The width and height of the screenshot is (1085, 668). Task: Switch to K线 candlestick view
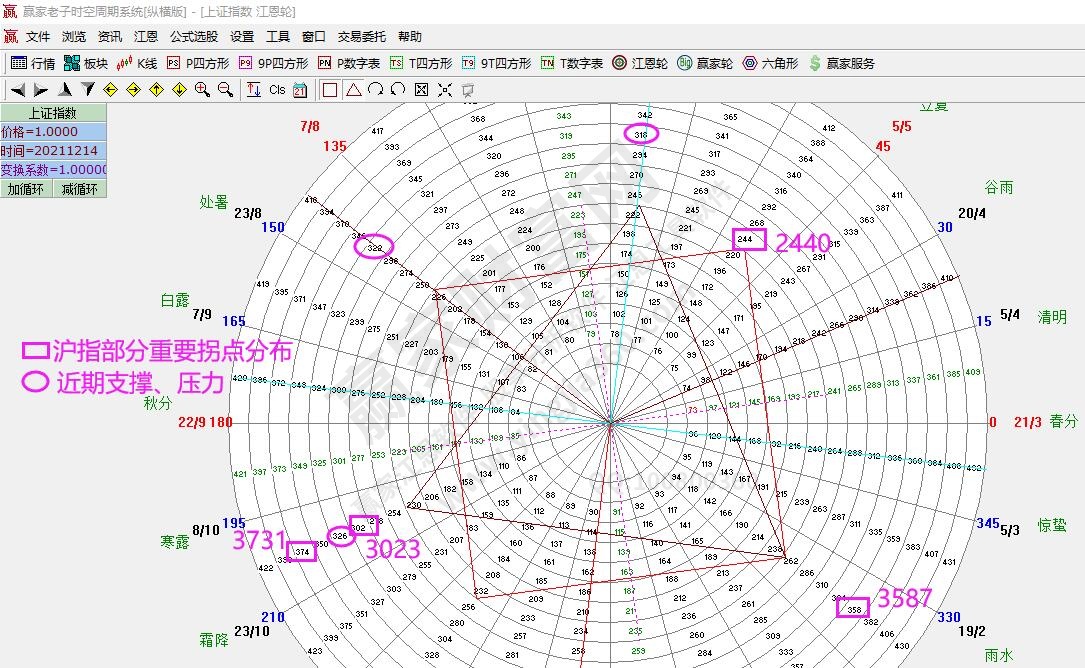click(140, 62)
